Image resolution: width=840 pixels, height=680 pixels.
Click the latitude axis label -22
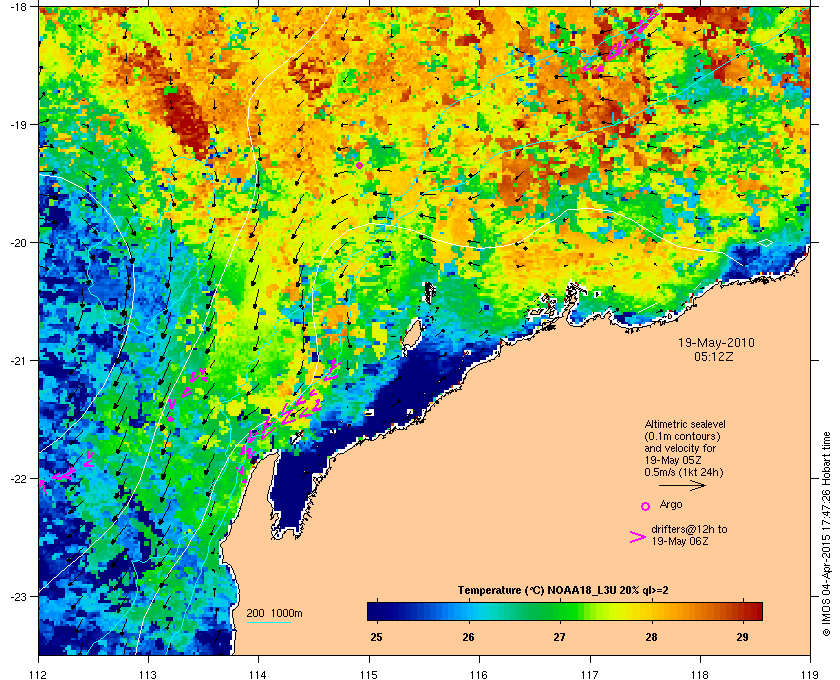[x=18, y=478]
